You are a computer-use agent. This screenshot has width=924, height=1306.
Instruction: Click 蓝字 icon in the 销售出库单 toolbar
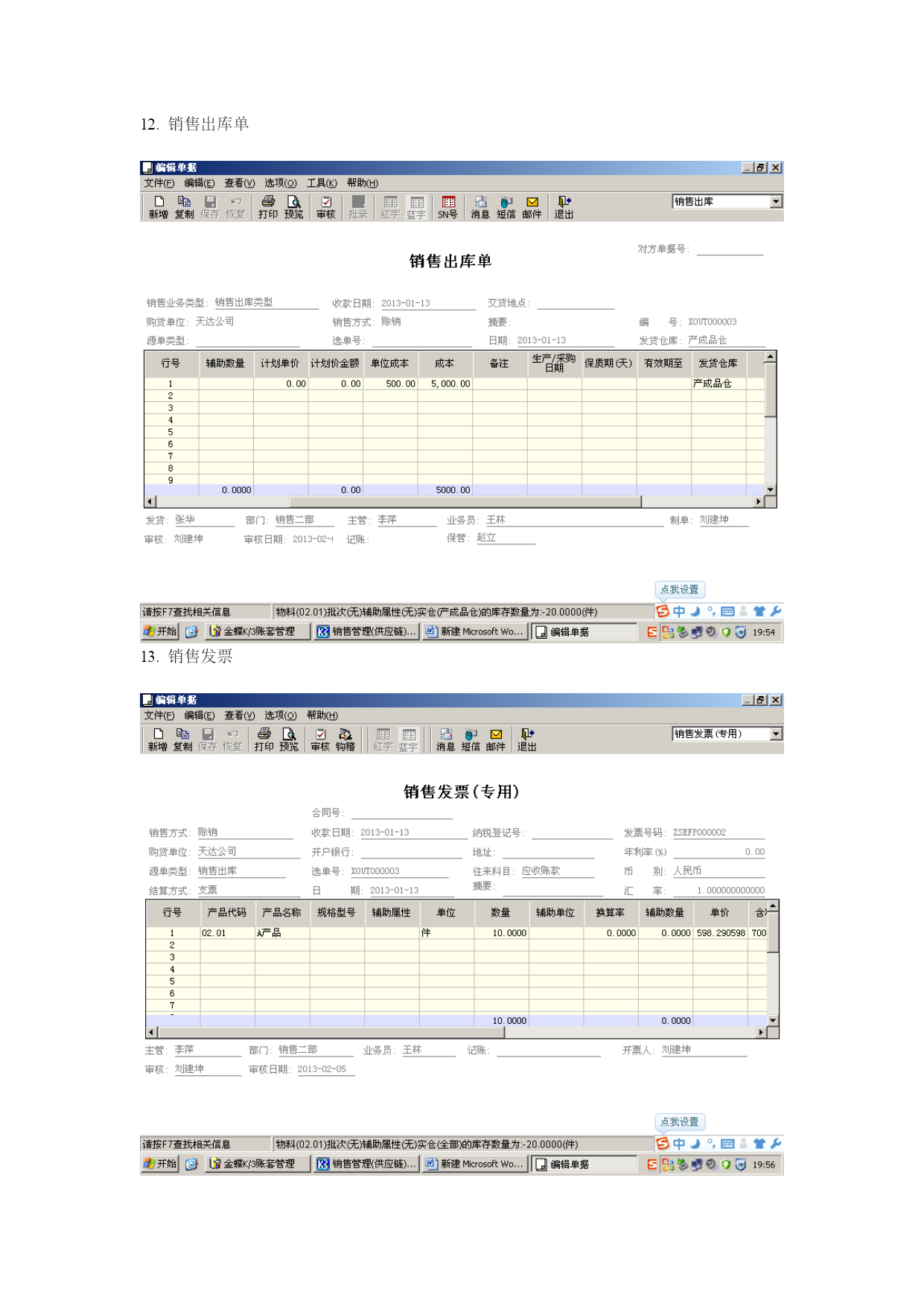[x=416, y=207]
